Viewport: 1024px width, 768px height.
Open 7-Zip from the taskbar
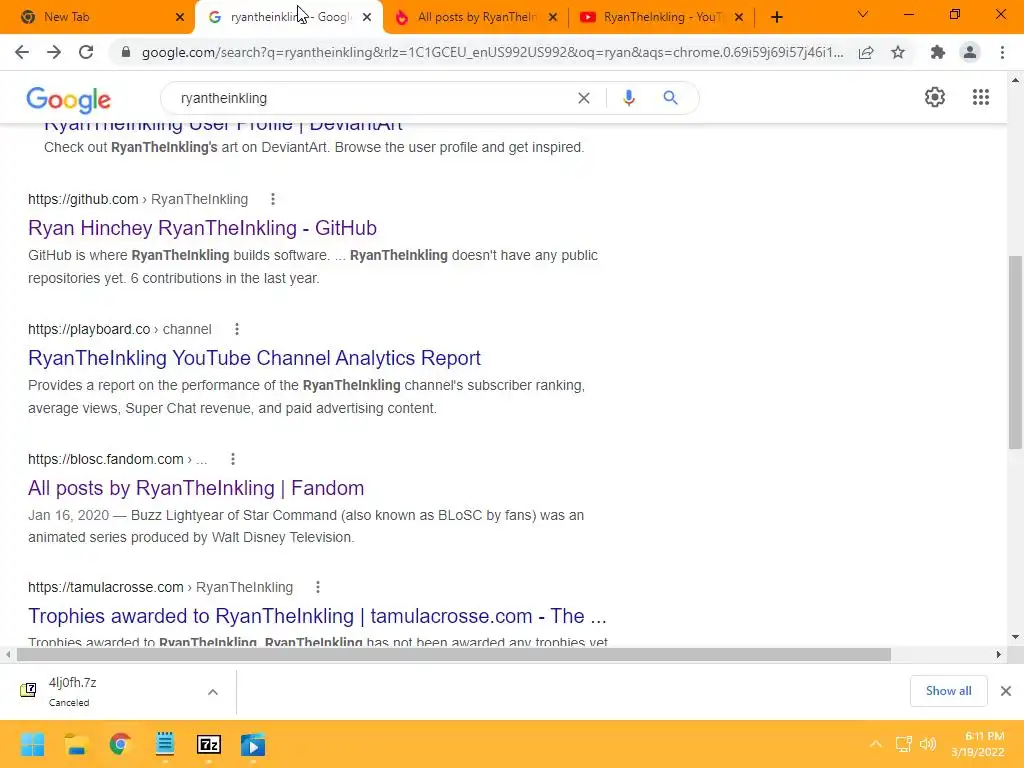(209, 744)
